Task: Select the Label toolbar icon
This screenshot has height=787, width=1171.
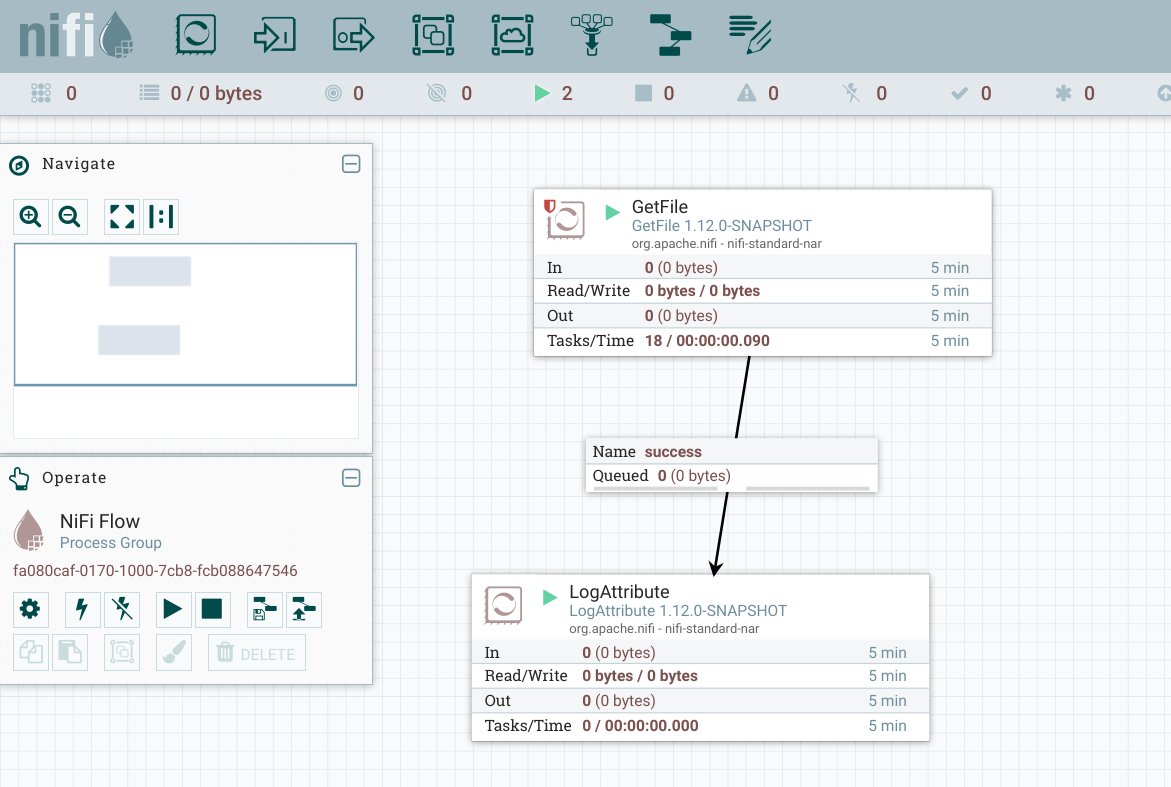Action: tap(750, 34)
